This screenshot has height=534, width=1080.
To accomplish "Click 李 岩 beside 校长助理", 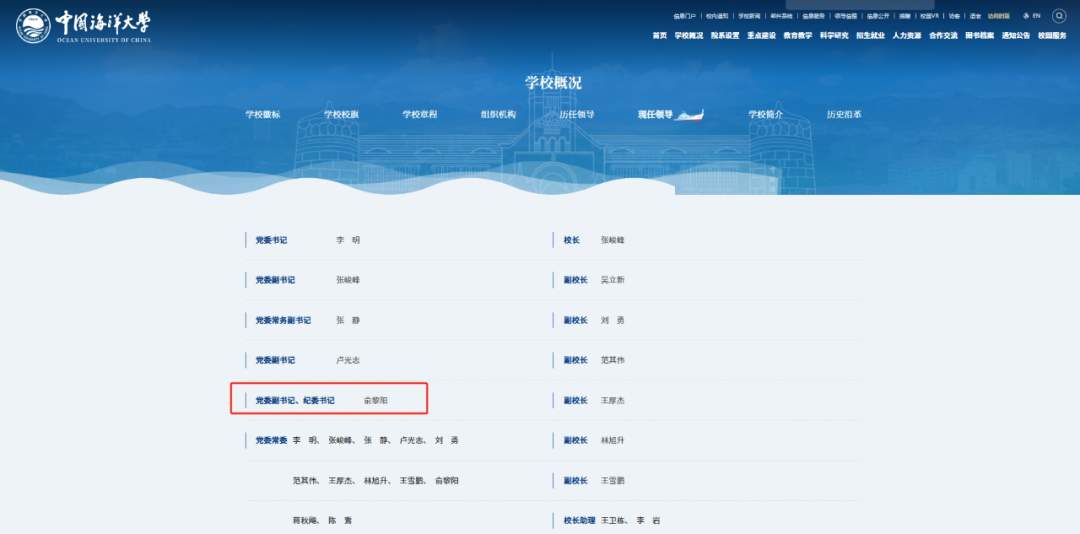I will (x=648, y=521).
